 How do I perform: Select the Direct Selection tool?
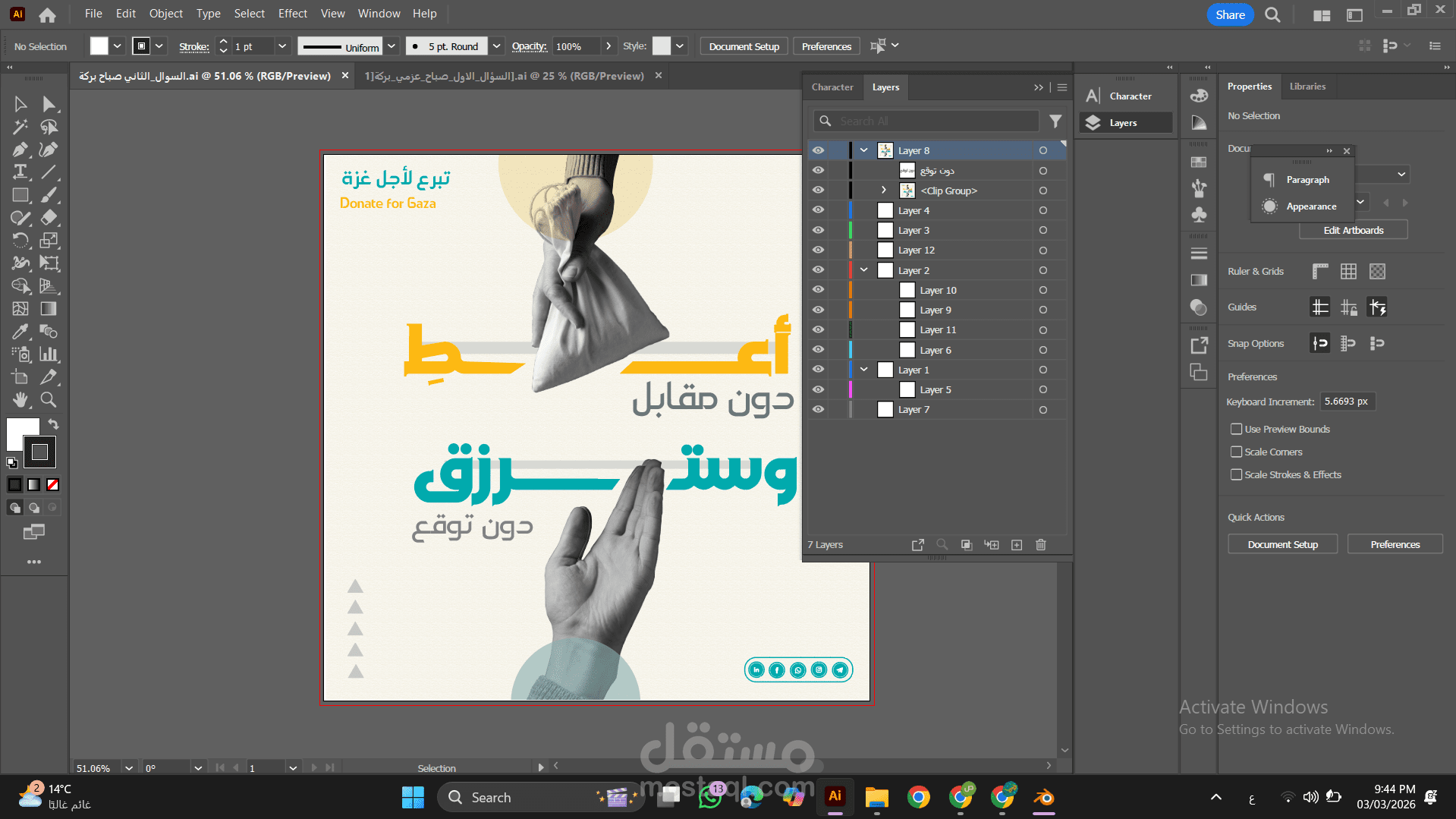click(x=49, y=104)
